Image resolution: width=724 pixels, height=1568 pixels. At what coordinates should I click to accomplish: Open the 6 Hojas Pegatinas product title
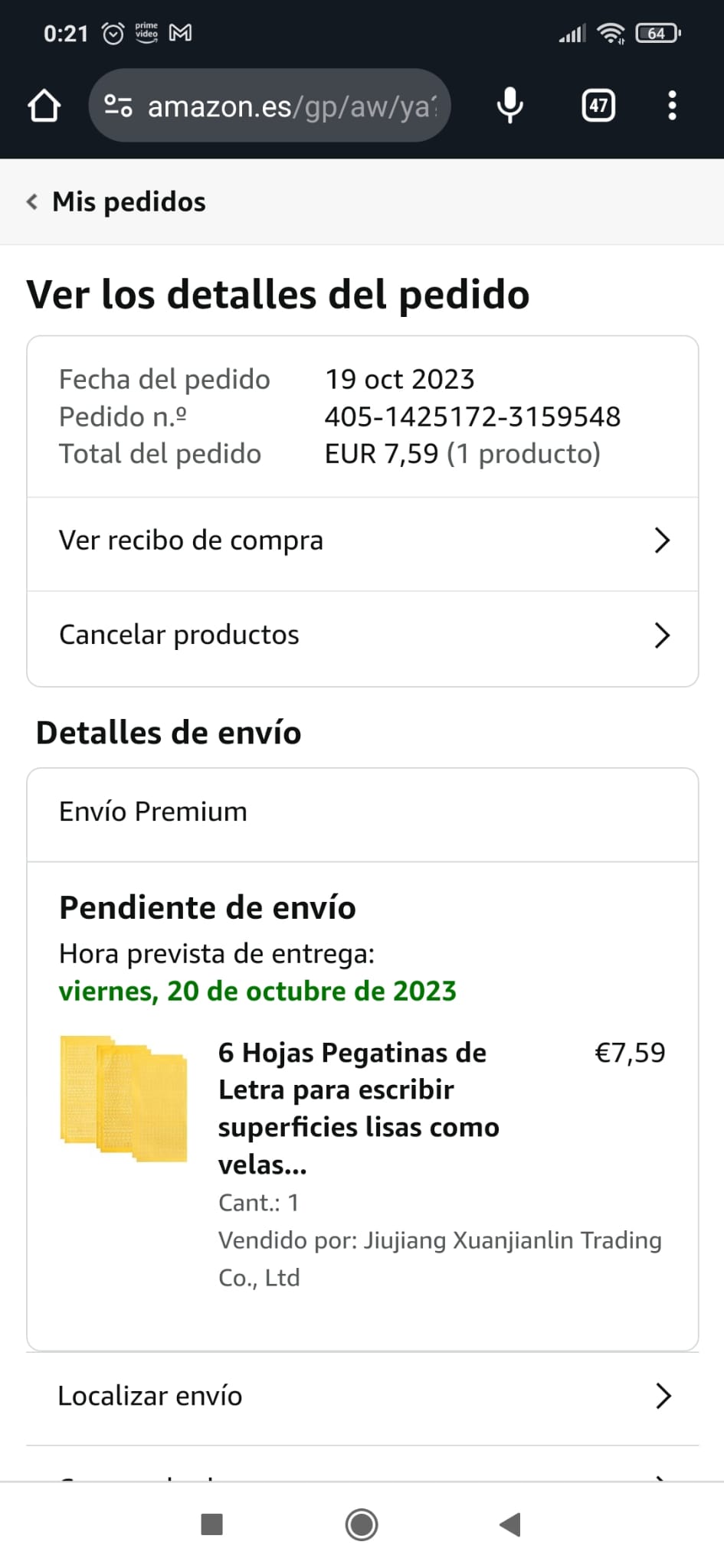point(359,1108)
